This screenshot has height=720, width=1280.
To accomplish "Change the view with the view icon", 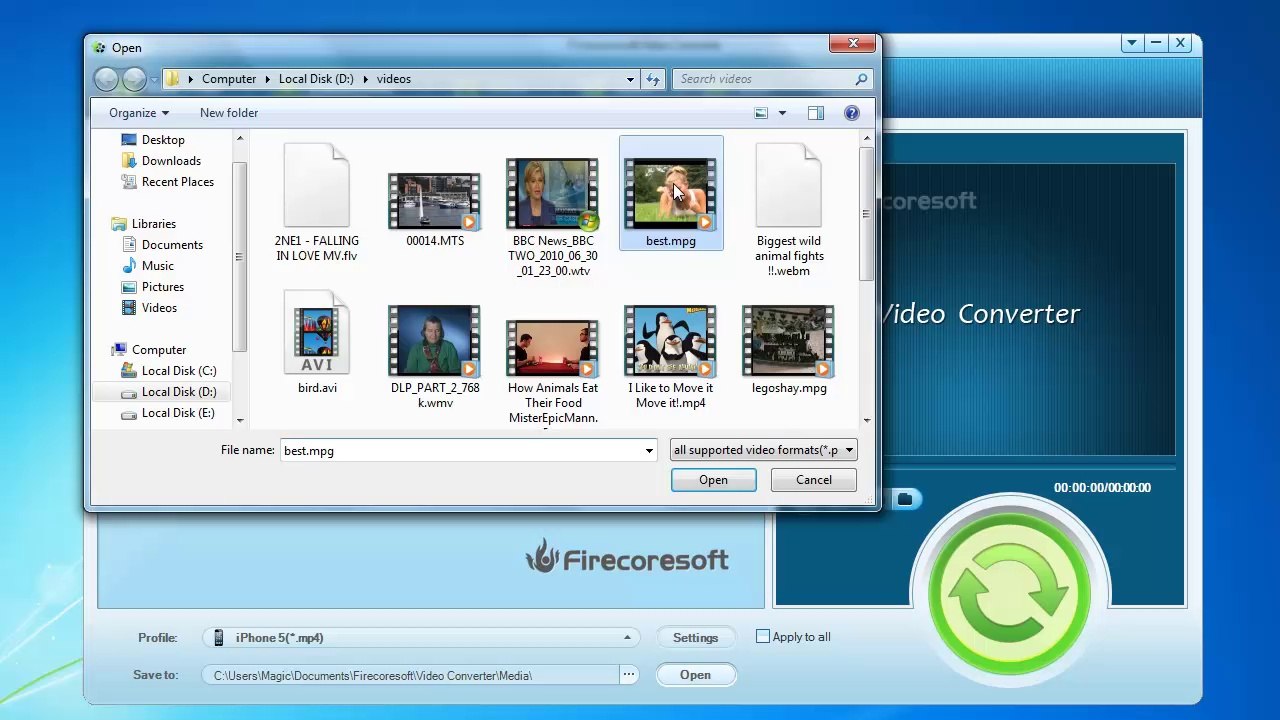I will point(761,113).
